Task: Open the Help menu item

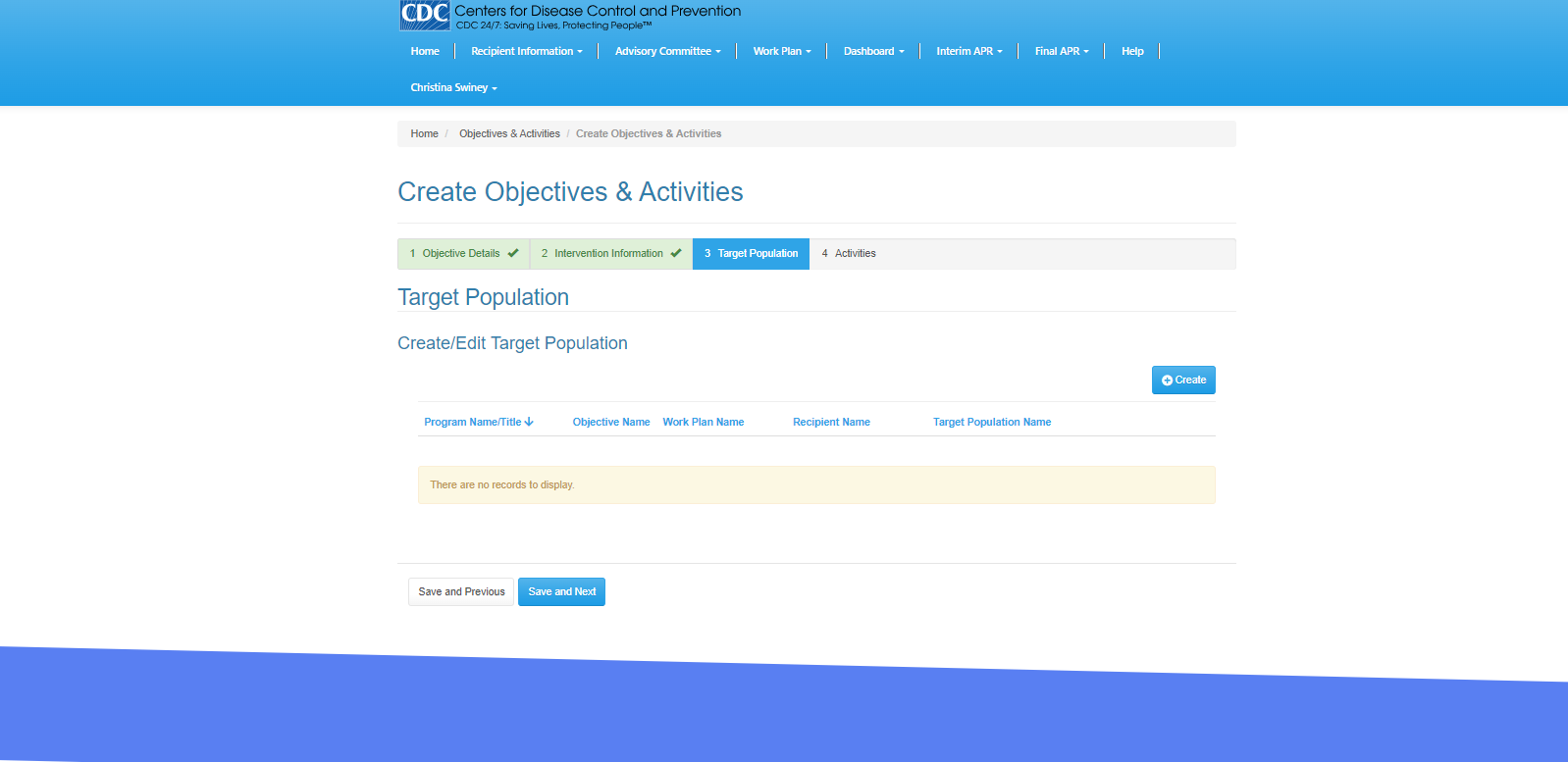Action: tap(1132, 51)
